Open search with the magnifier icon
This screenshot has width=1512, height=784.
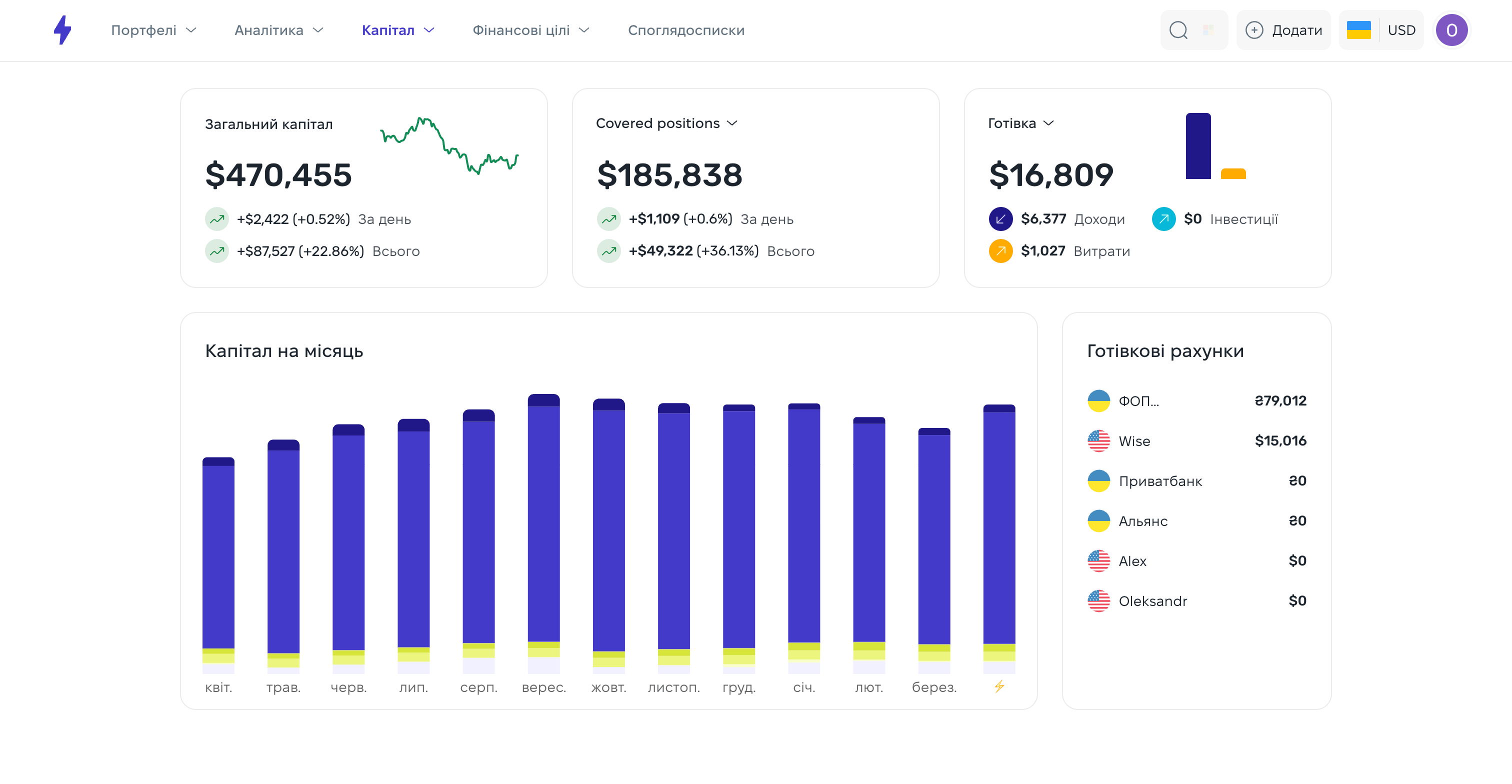pyautogui.click(x=1178, y=30)
